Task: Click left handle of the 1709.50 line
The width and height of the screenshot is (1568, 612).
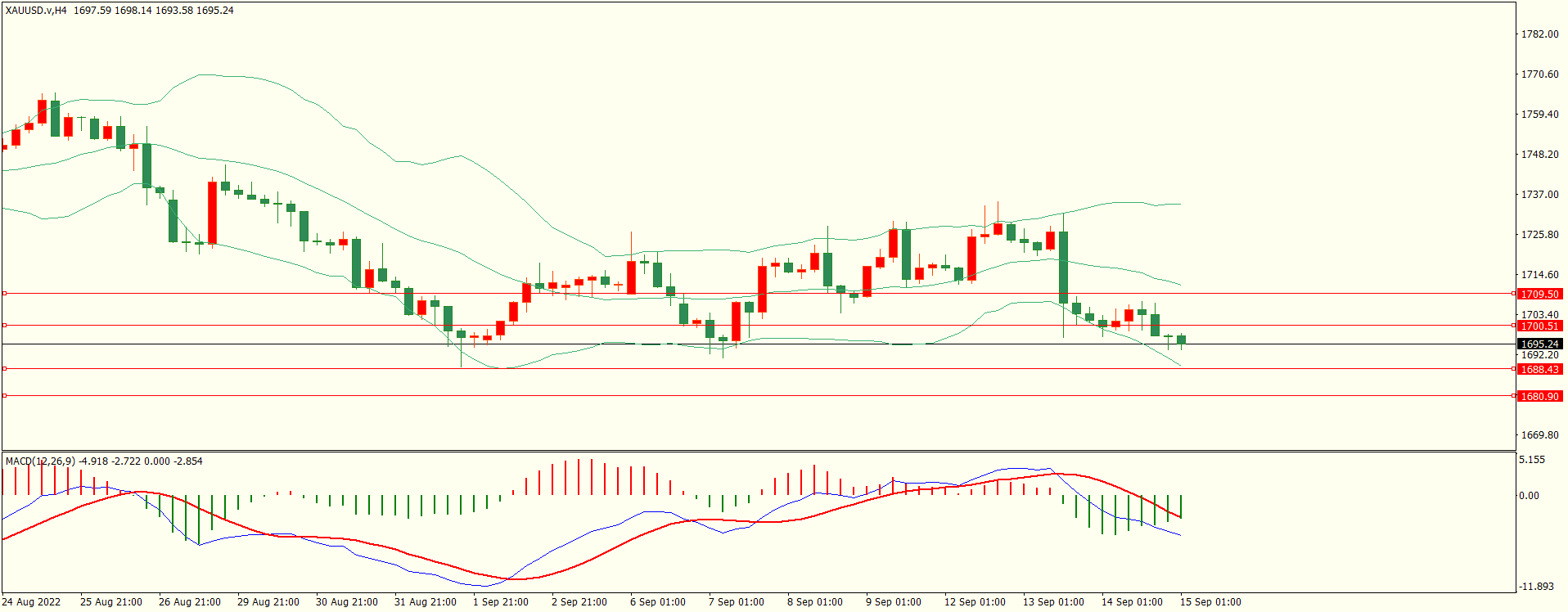Action: coord(4,293)
